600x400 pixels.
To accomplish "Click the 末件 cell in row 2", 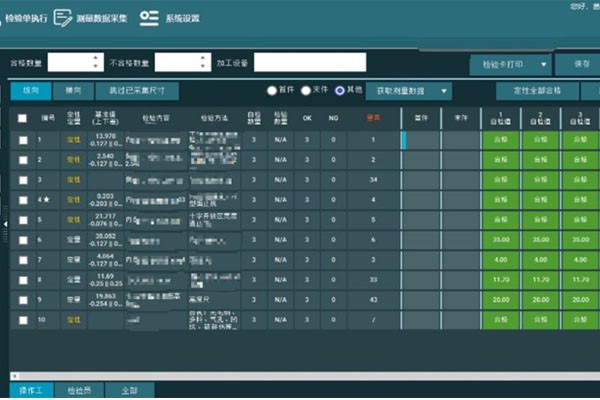I will pyautogui.click(x=461, y=160).
